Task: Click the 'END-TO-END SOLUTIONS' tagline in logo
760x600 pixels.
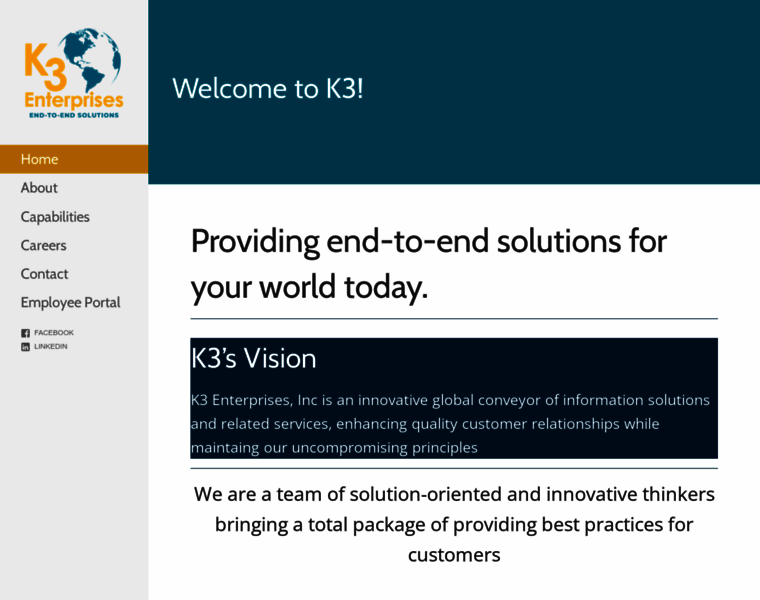Action: [74, 115]
